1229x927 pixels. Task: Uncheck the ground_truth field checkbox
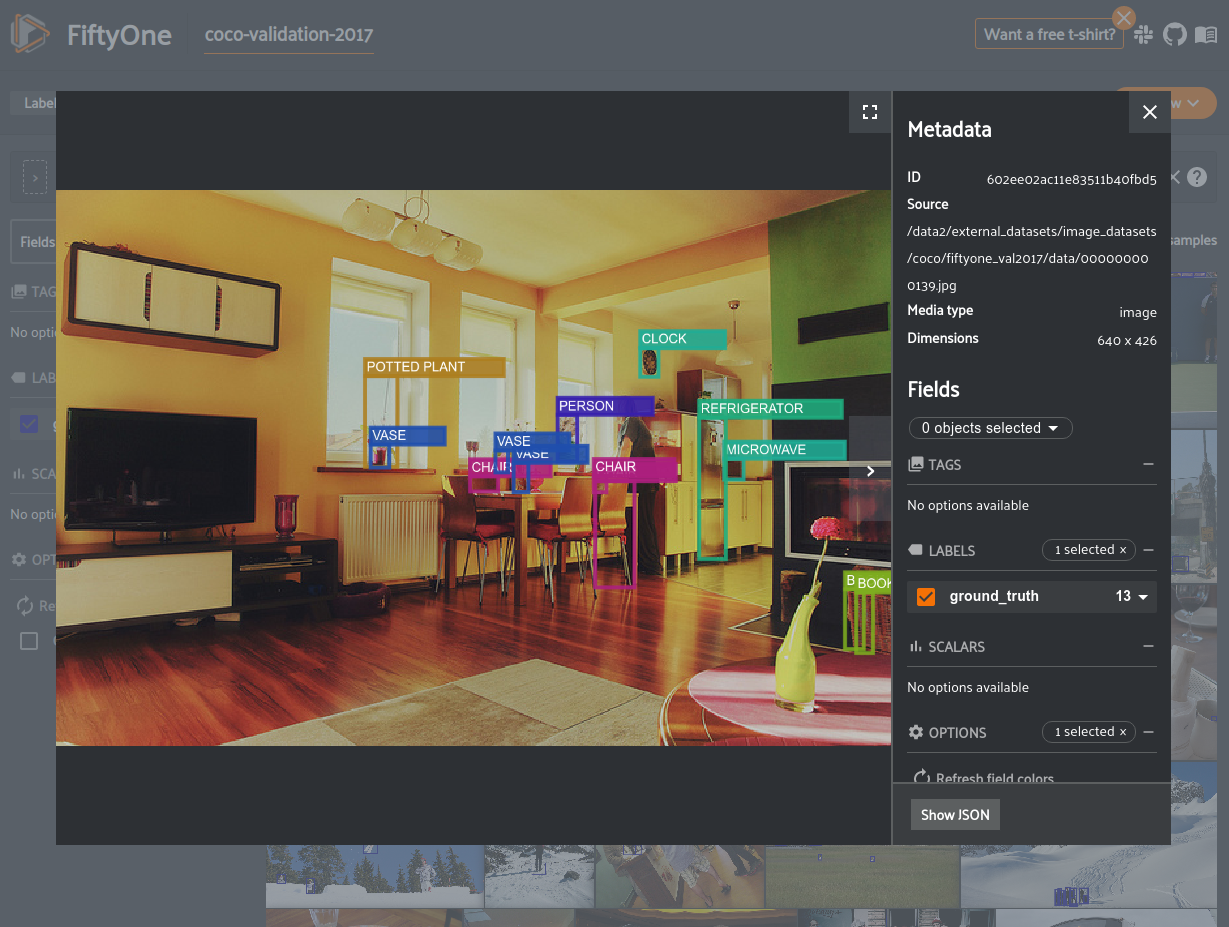pyautogui.click(x=926, y=596)
